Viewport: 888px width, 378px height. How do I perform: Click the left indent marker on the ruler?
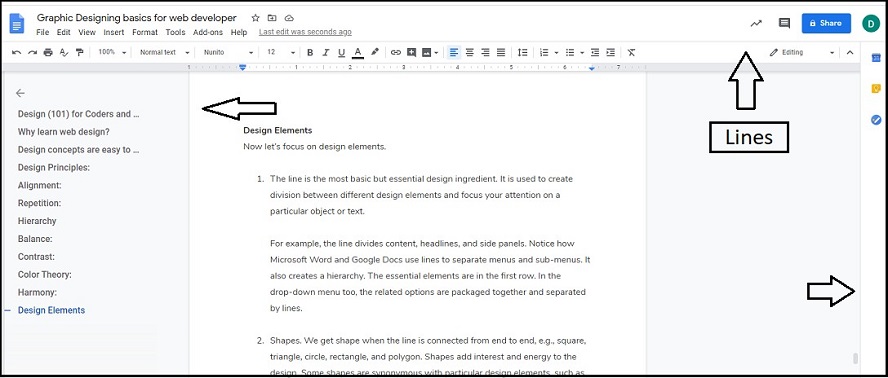coord(242,68)
